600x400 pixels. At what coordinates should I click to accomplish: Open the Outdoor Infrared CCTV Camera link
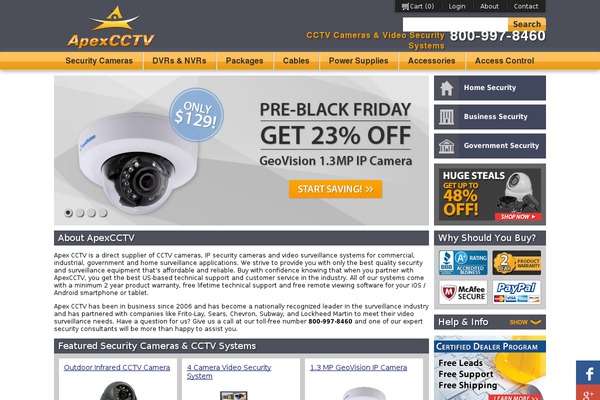(117, 367)
